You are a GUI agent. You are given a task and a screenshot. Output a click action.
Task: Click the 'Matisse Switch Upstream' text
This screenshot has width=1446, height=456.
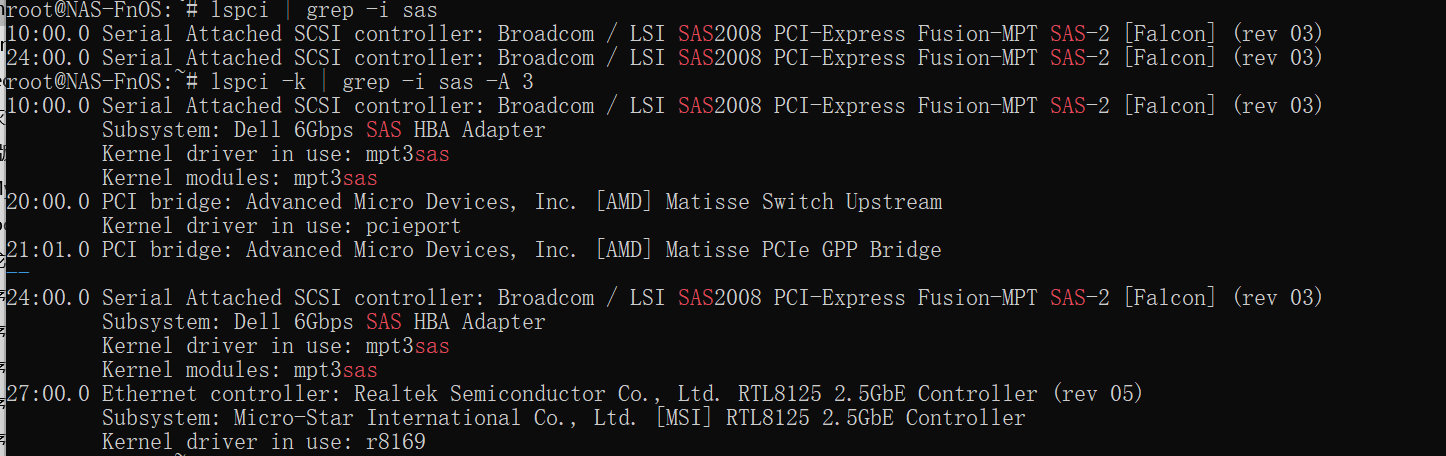[804, 202]
